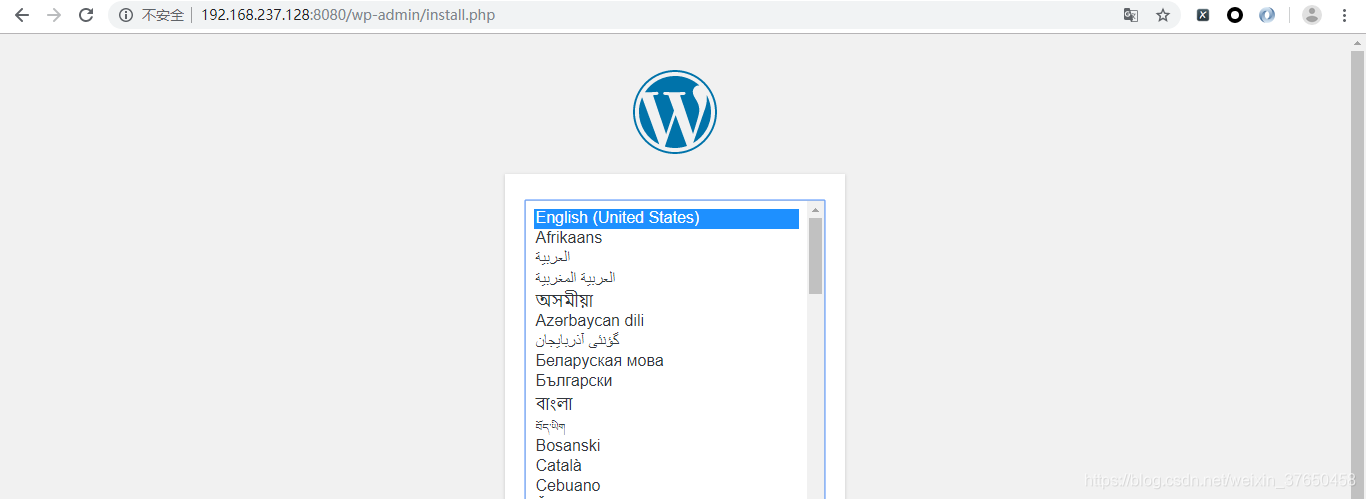Select Afrikaans in the language list
This screenshot has height=499, width=1366.
[666, 238]
